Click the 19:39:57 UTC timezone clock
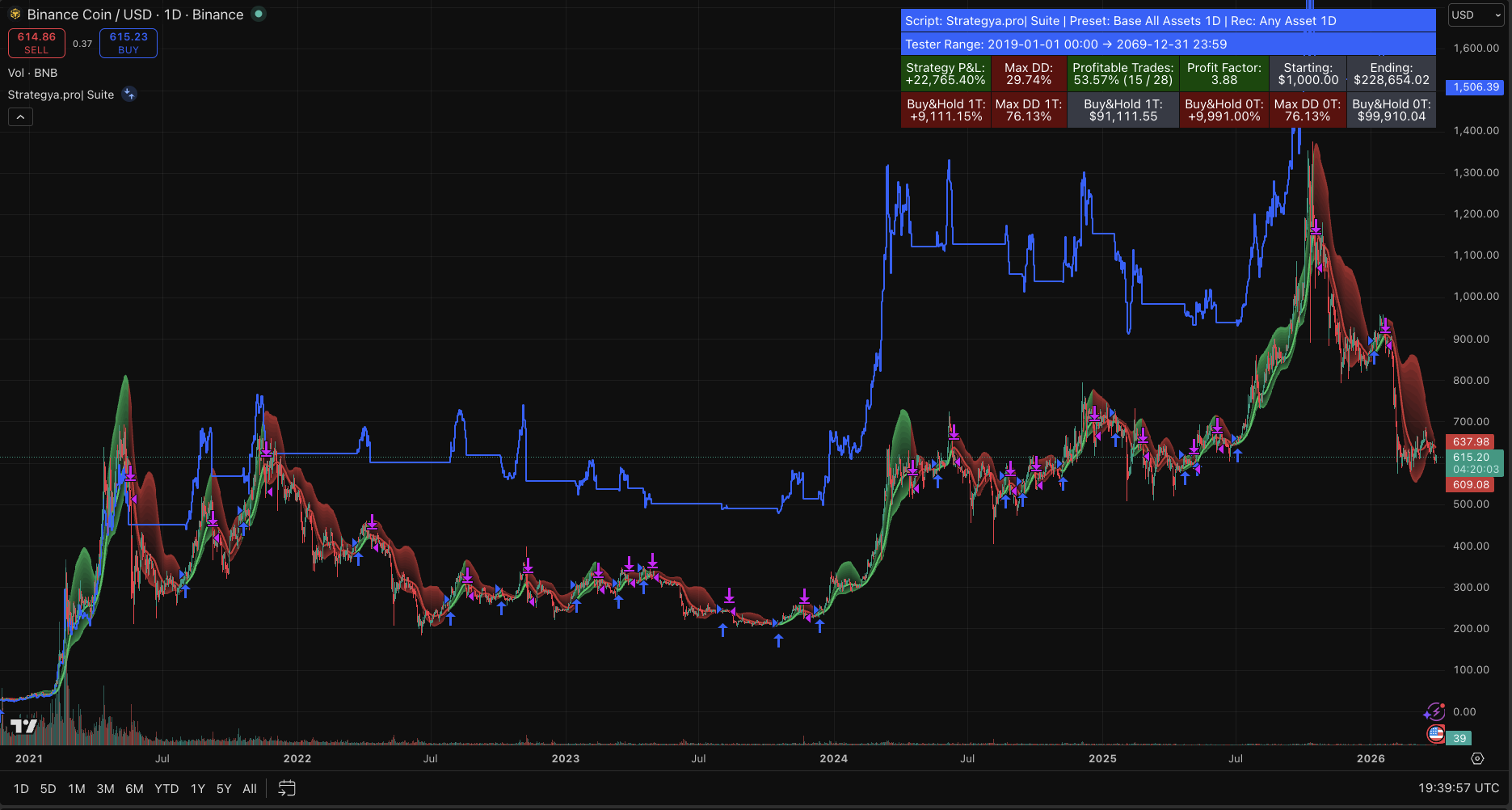This screenshot has width=1512, height=810. tap(1459, 788)
